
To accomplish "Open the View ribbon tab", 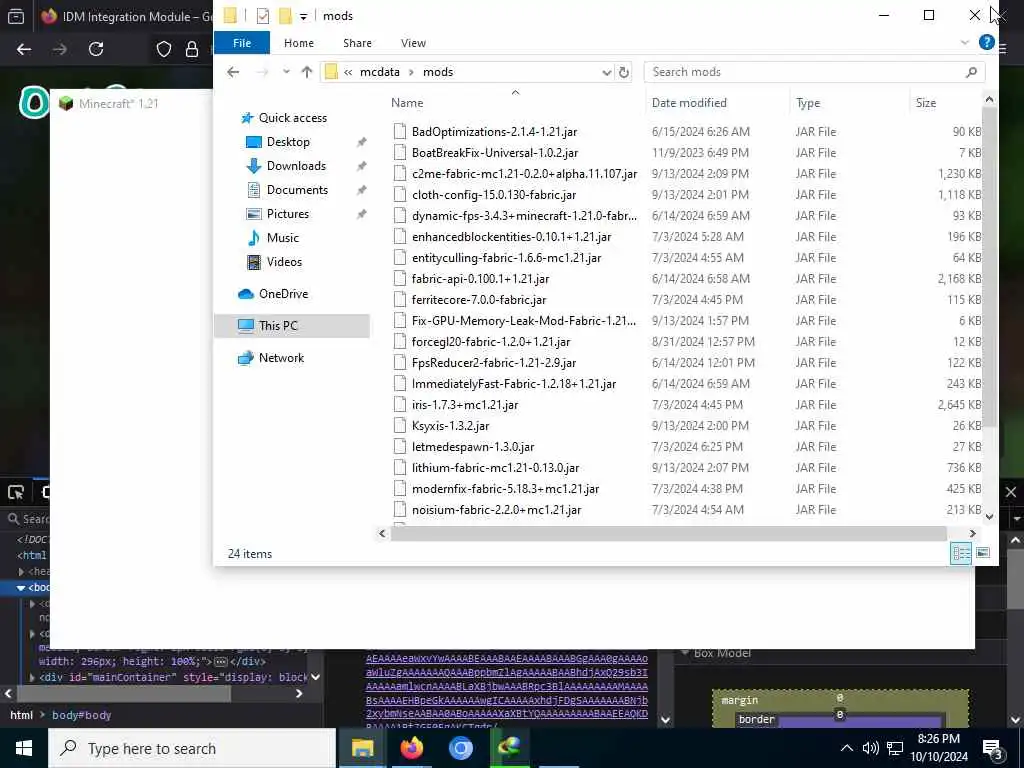I will (413, 42).
